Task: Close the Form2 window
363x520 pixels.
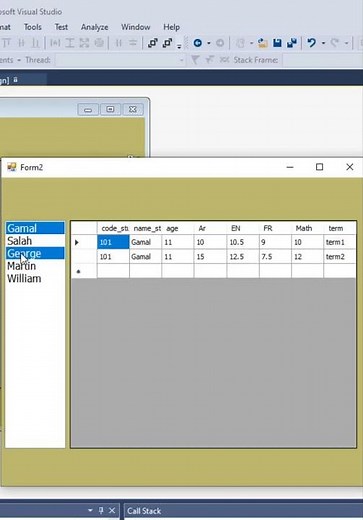Action: click(x=349, y=167)
